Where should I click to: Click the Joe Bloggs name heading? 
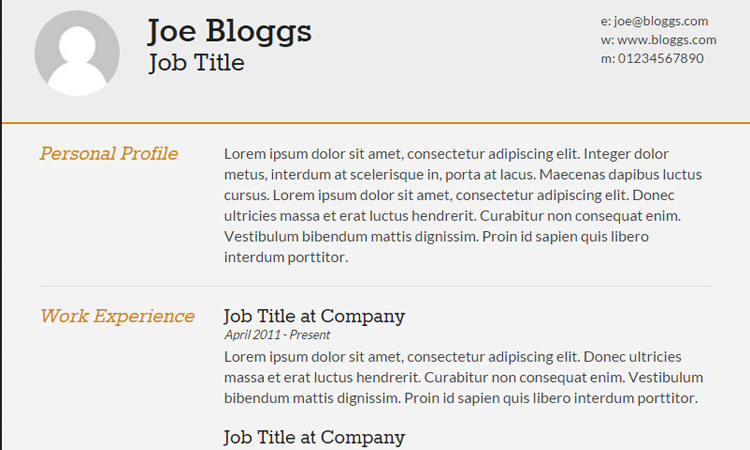[230, 32]
